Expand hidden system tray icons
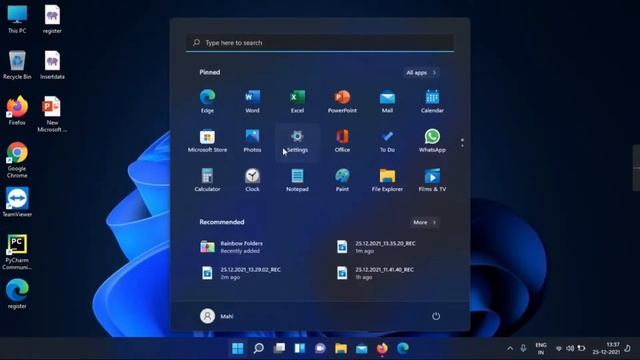Image resolution: width=640 pixels, height=360 pixels. 510,348
